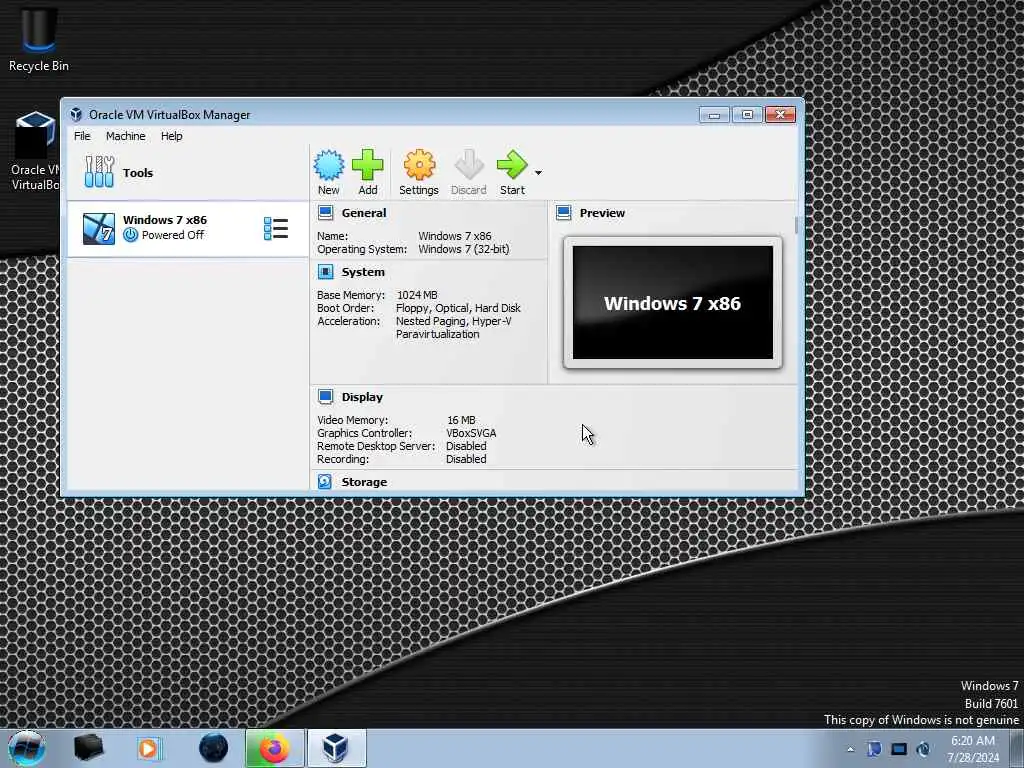Screen dimensions: 1024x768
Task: Show hidden system tray icons arrow
Action: tap(850, 749)
